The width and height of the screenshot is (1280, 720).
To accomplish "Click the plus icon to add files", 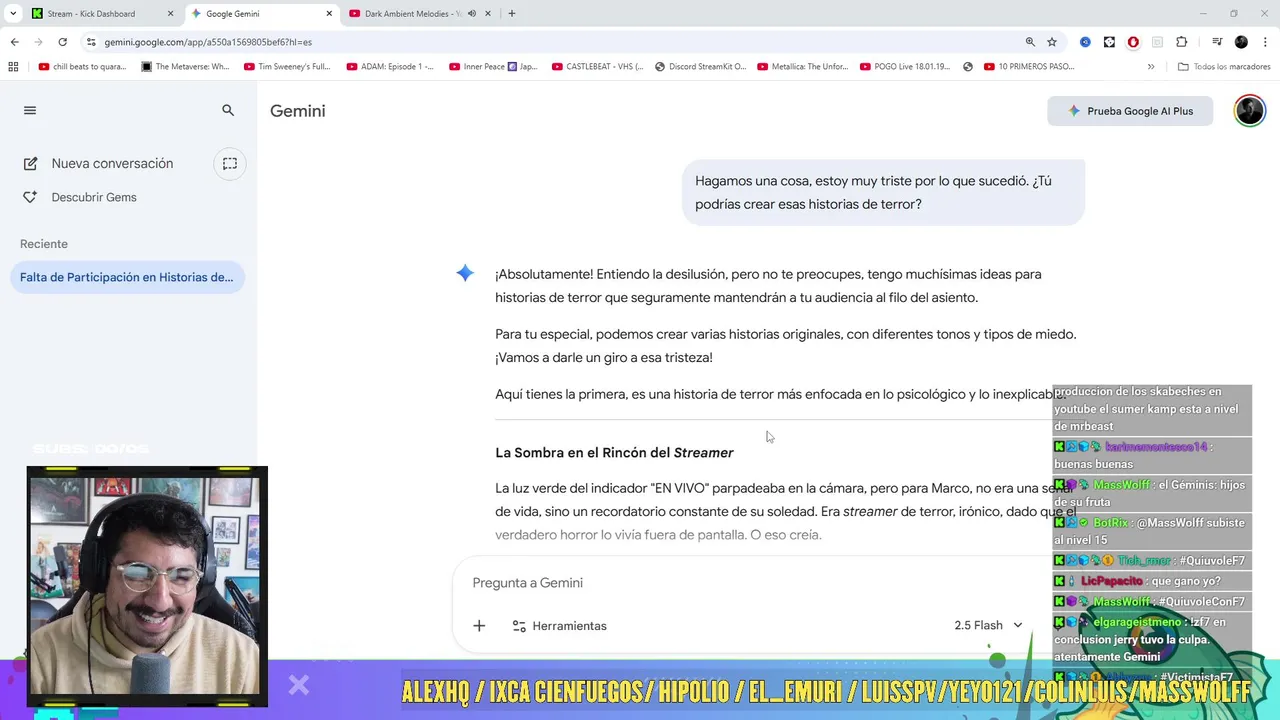I will (479, 626).
